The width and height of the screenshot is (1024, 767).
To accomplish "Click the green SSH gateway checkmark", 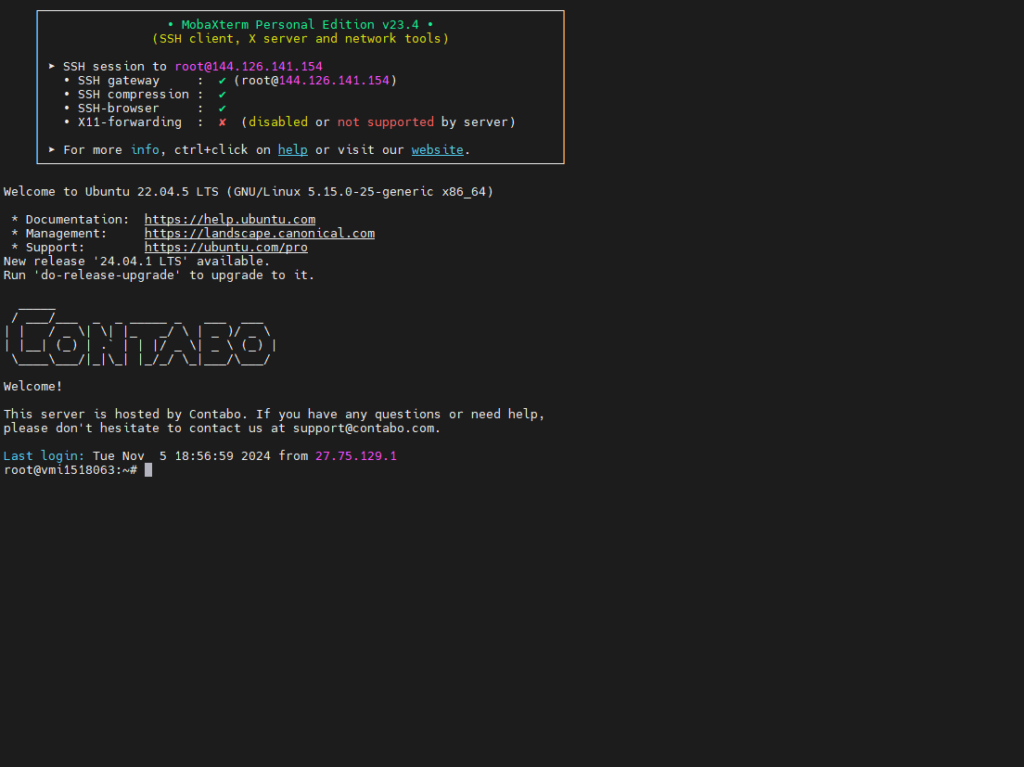I will click(222, 81).
